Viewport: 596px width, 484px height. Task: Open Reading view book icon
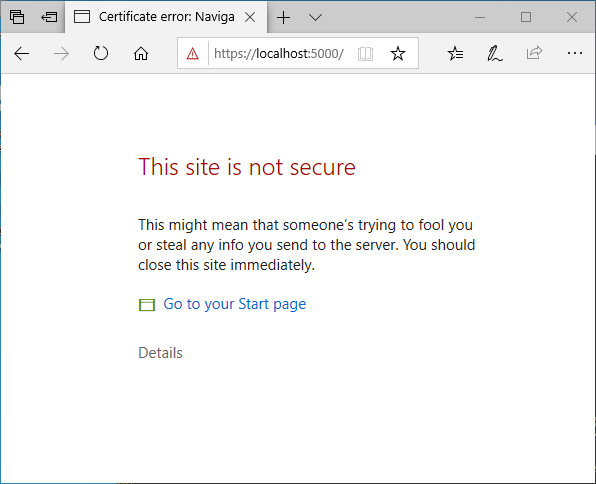pos(365,54)
